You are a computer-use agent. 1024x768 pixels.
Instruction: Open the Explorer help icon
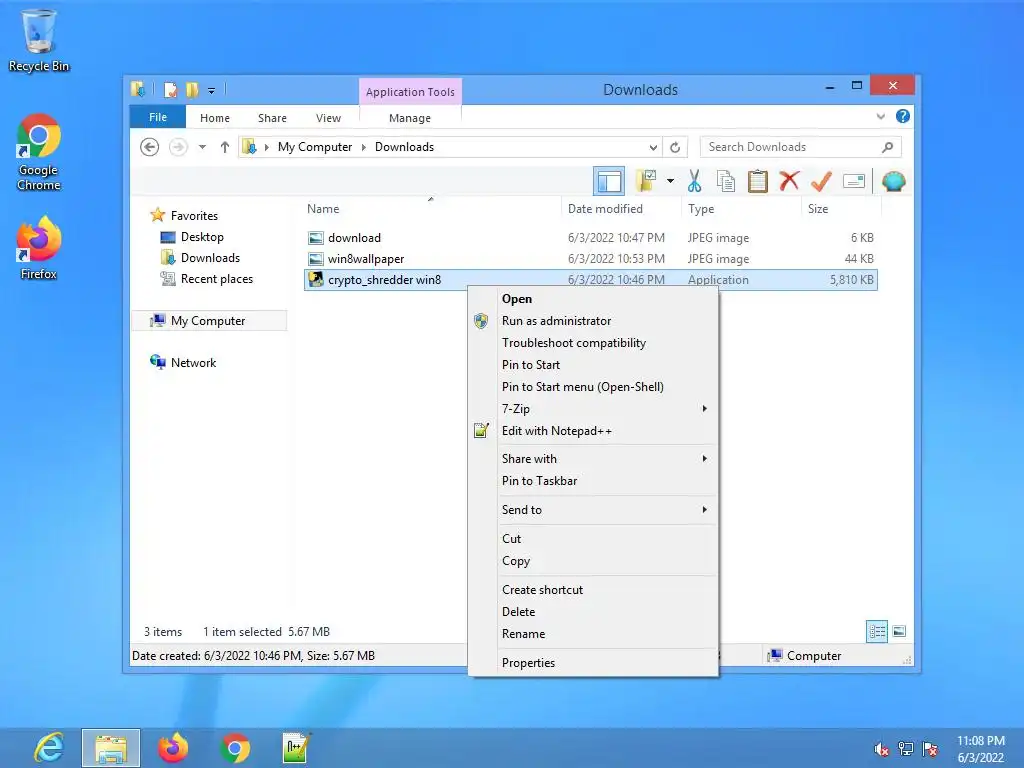pos(903,116)
